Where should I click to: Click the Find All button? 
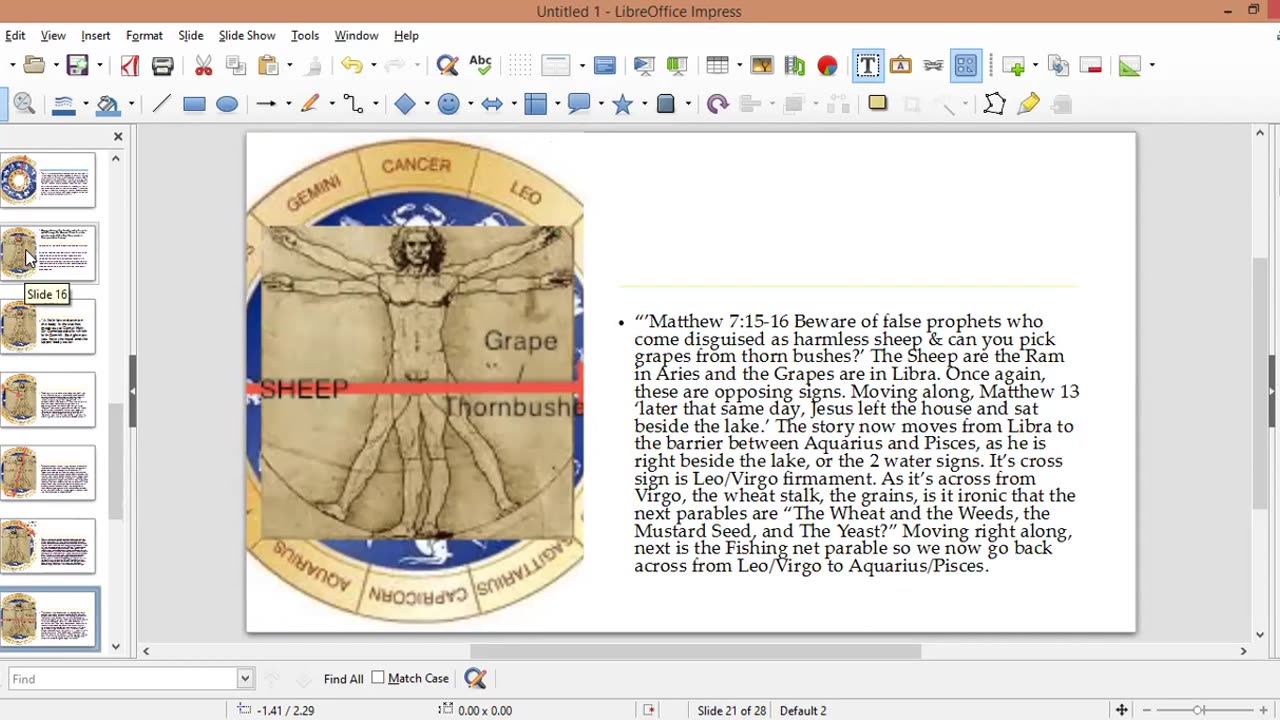click(x=343, y=679)
